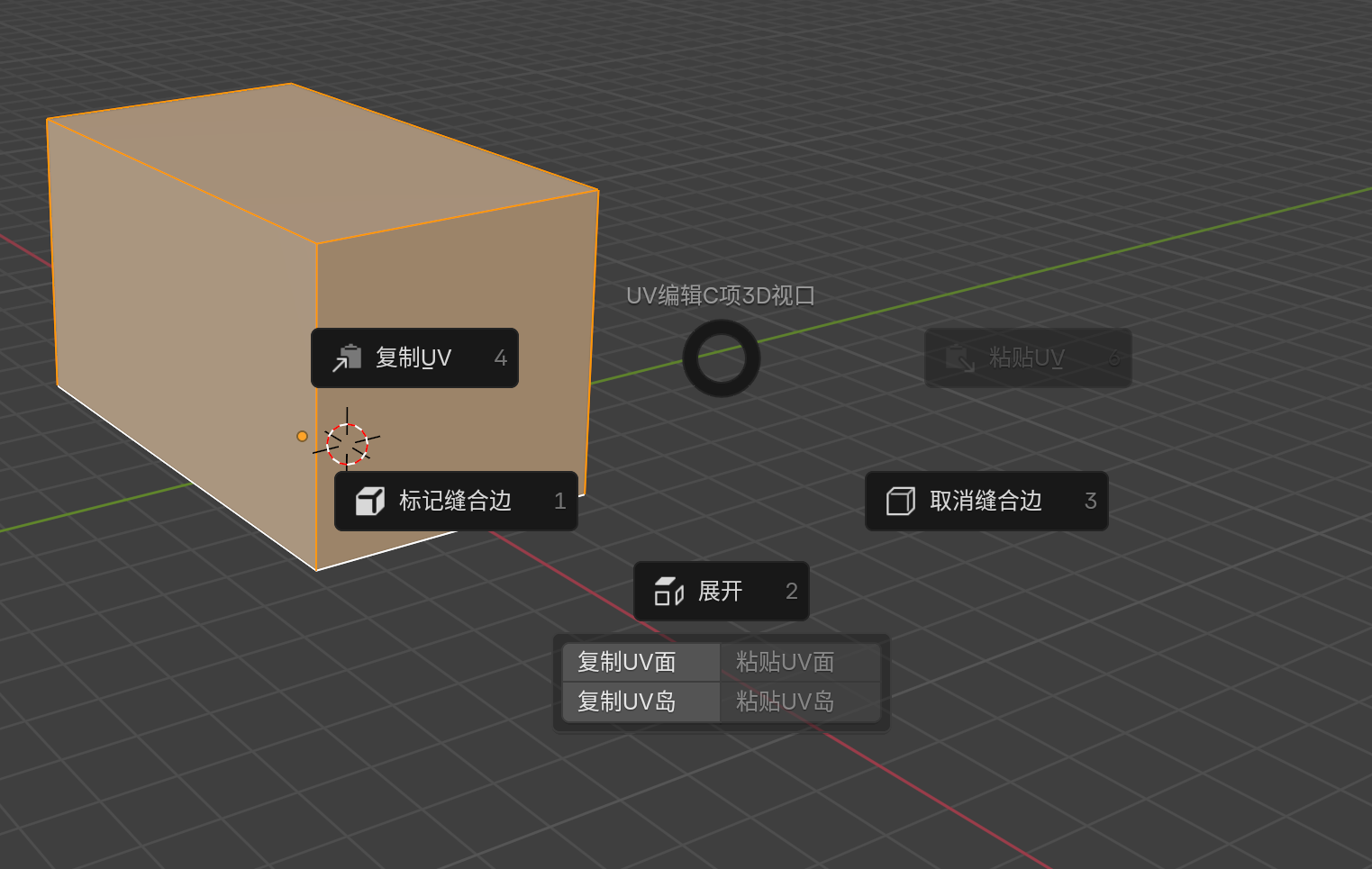Click the UV编辑C项3D视口 pie menu title
The height and width of the screenshot is (869, 1372).
(x=721, y=295)
